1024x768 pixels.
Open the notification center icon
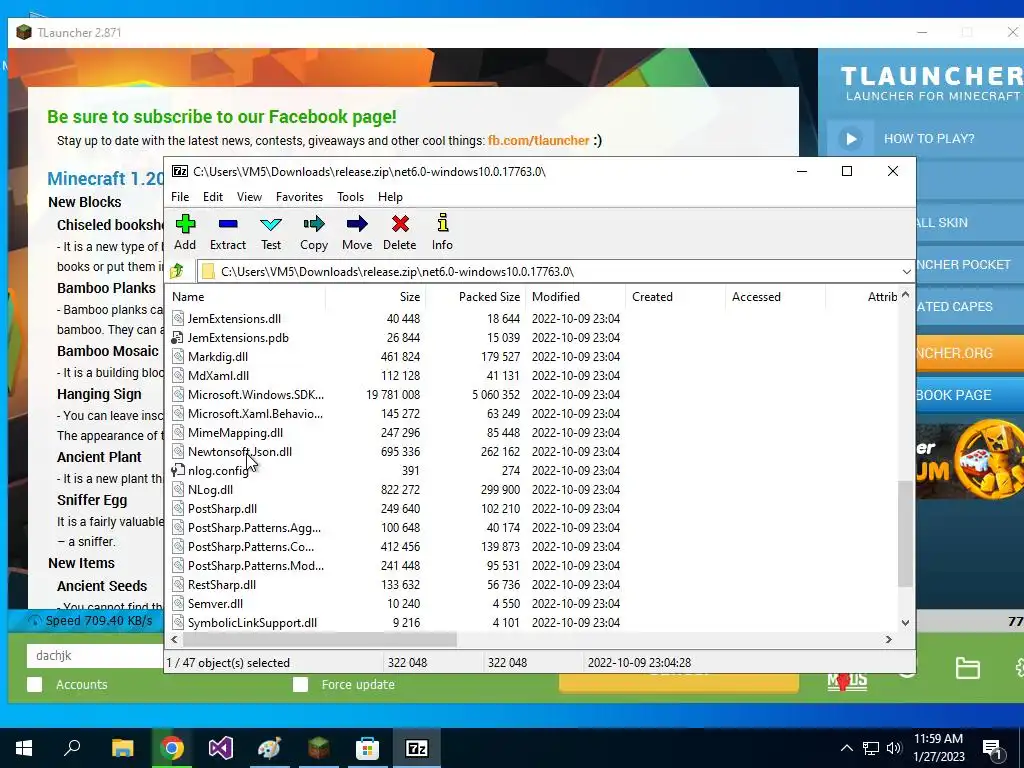click(x=993, y=748)
